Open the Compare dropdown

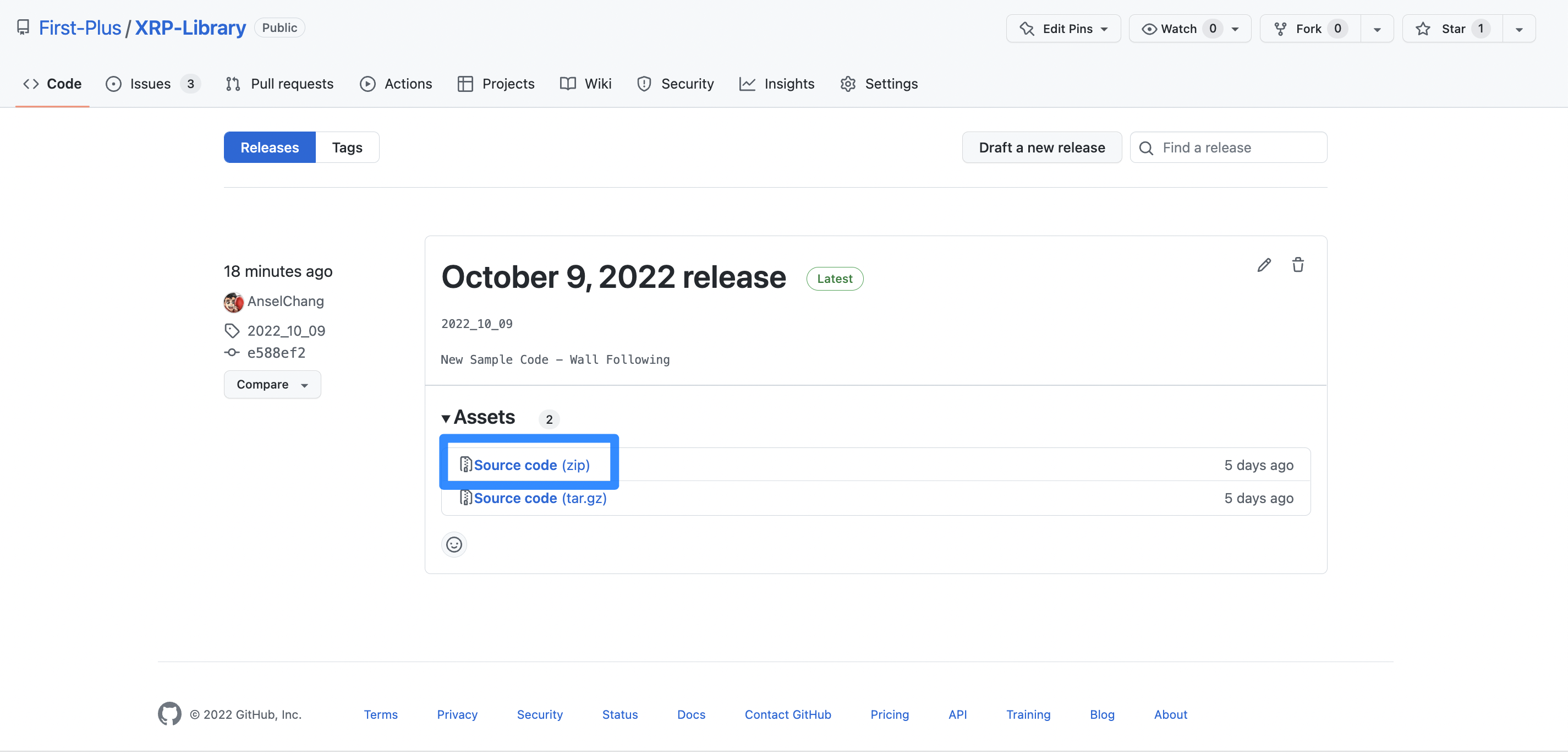click(271, 384)
